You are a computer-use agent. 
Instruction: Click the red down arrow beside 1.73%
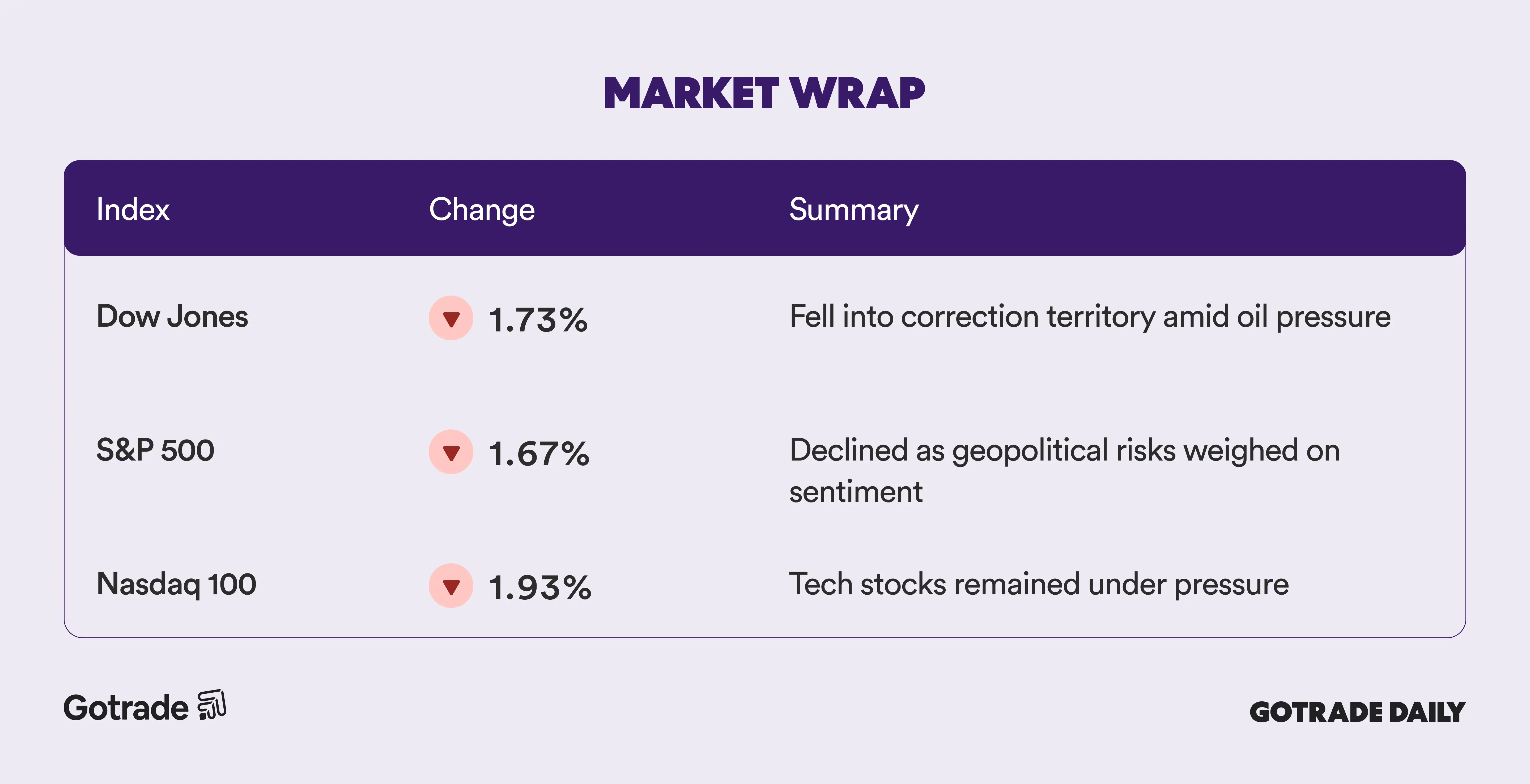(x=451, y=318)
